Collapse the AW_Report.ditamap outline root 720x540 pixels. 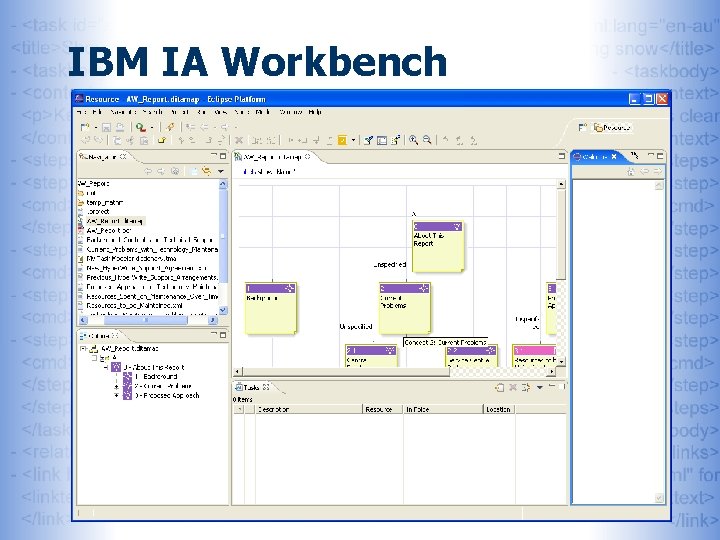[83, 349]
